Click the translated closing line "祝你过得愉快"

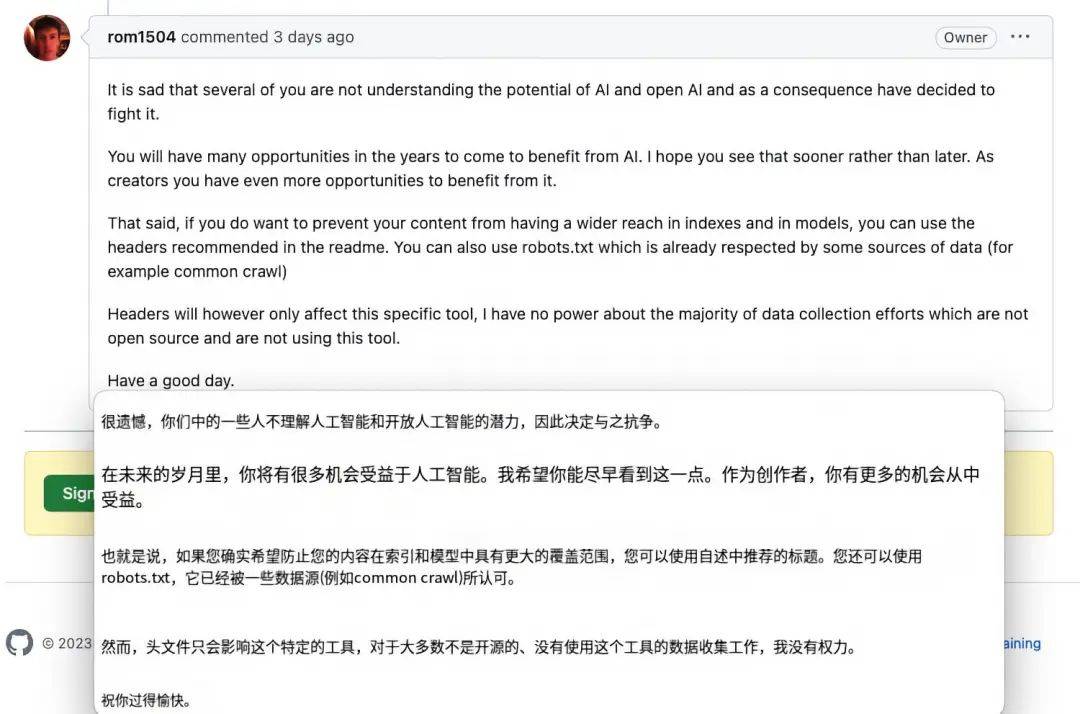147,700
